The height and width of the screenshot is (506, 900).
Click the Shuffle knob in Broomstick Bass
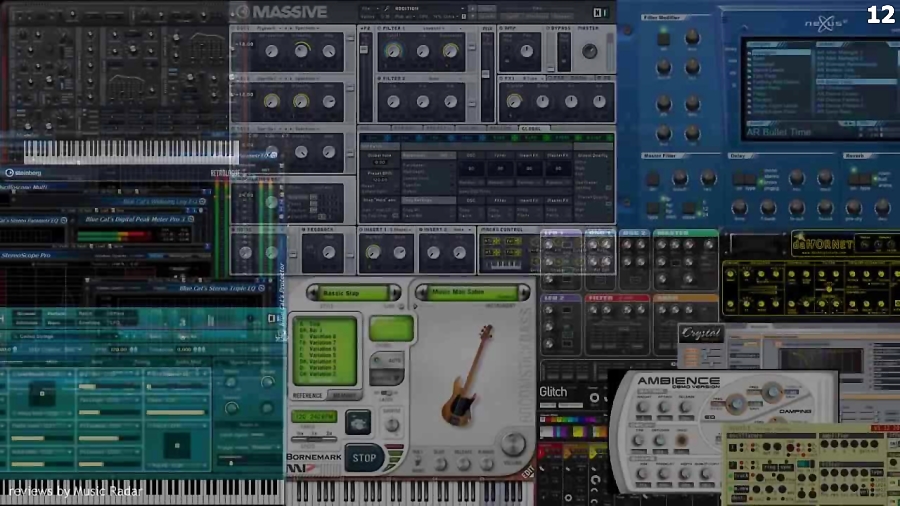pos(392,425)
